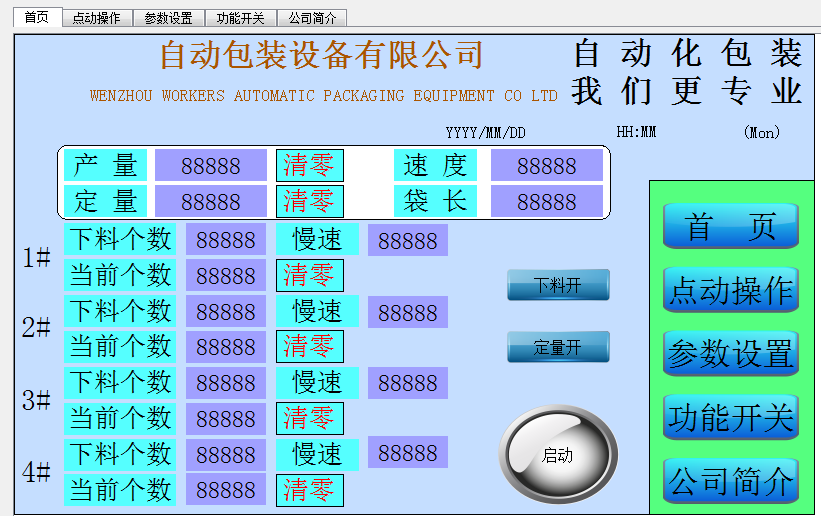Click the 公司简介 blue side button
821x516 pixels.
tap(730, 481)
